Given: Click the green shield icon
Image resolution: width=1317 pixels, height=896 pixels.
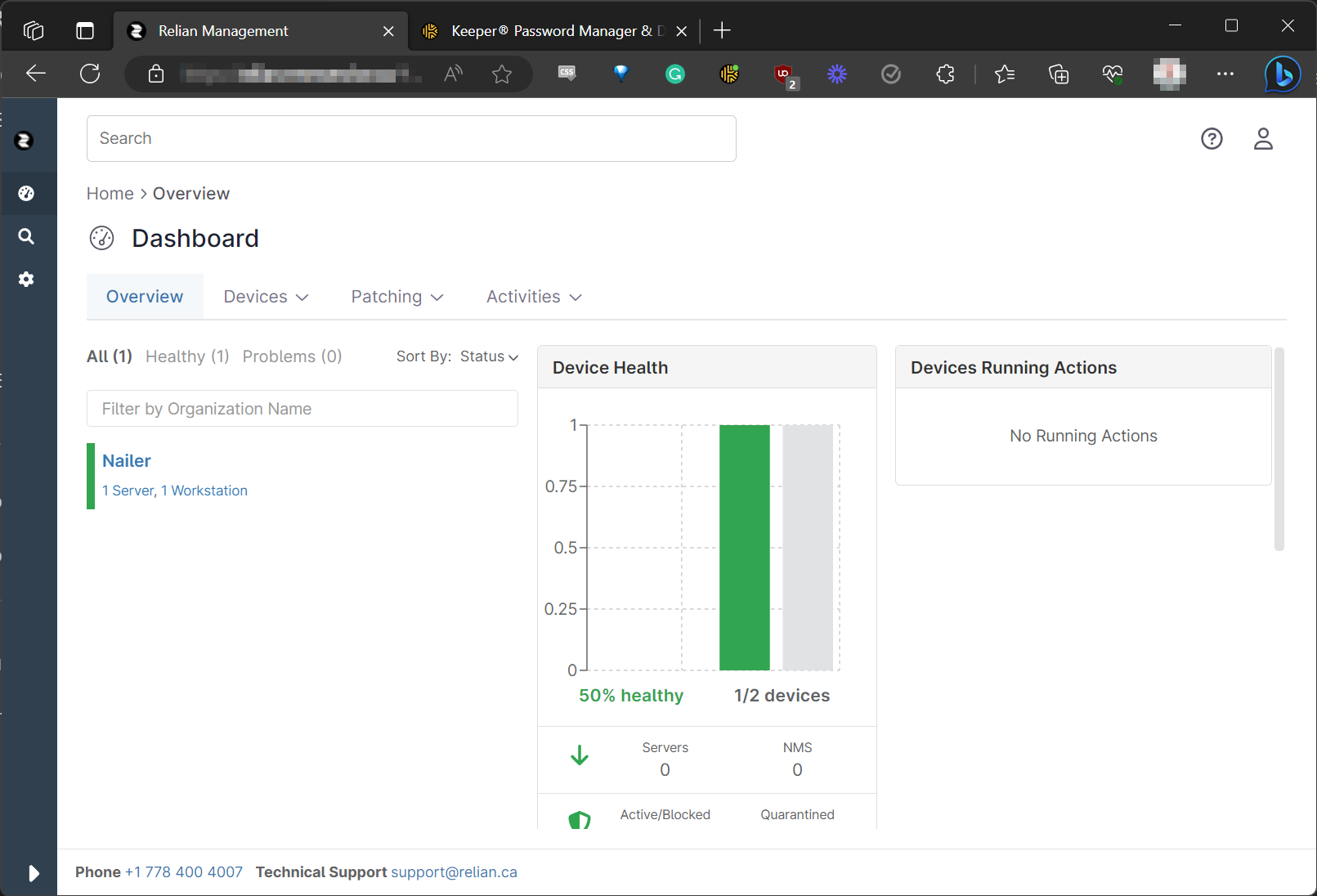Looking at the screenshot, I should [x=580, y=820].
